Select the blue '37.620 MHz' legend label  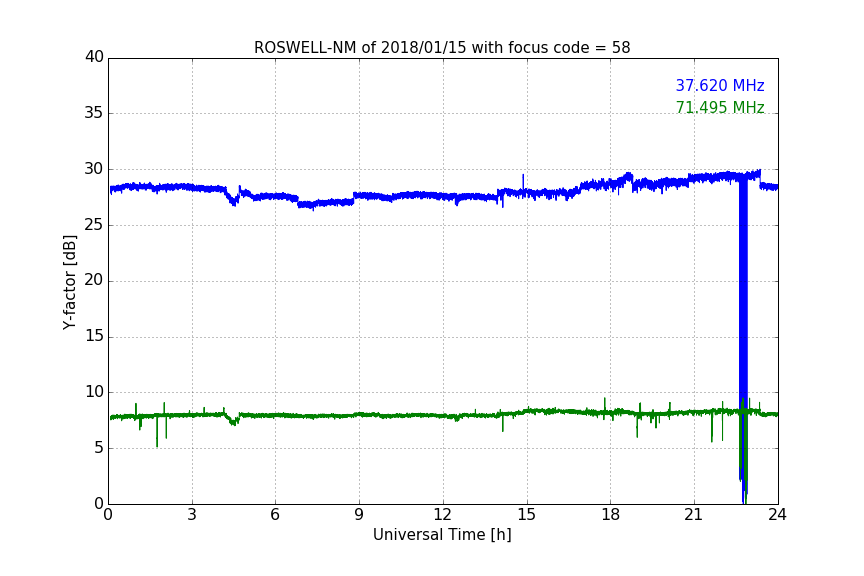pyautogui.click(x=720, y=85)
